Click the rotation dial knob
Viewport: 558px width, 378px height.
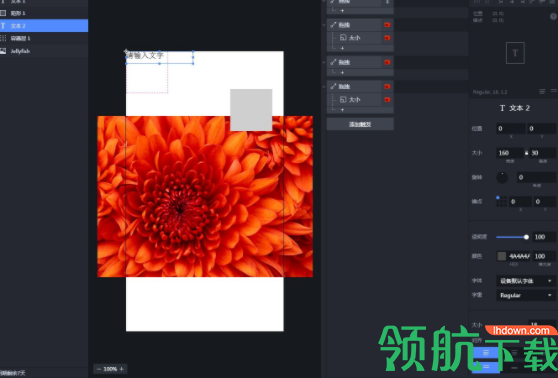[502, 177]
